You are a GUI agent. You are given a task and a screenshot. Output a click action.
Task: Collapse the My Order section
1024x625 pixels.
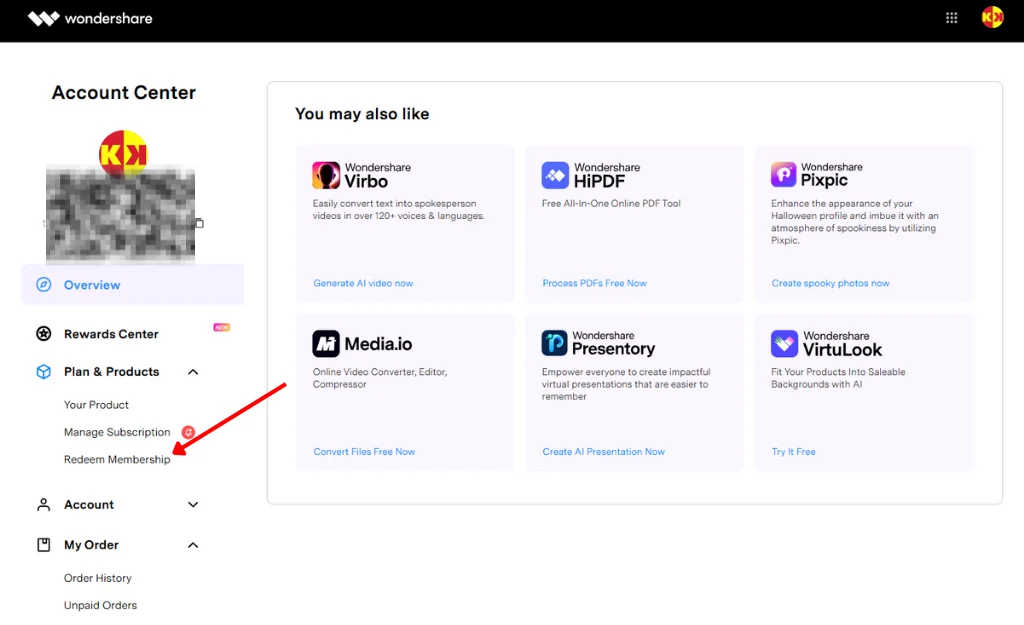[193, 545]
